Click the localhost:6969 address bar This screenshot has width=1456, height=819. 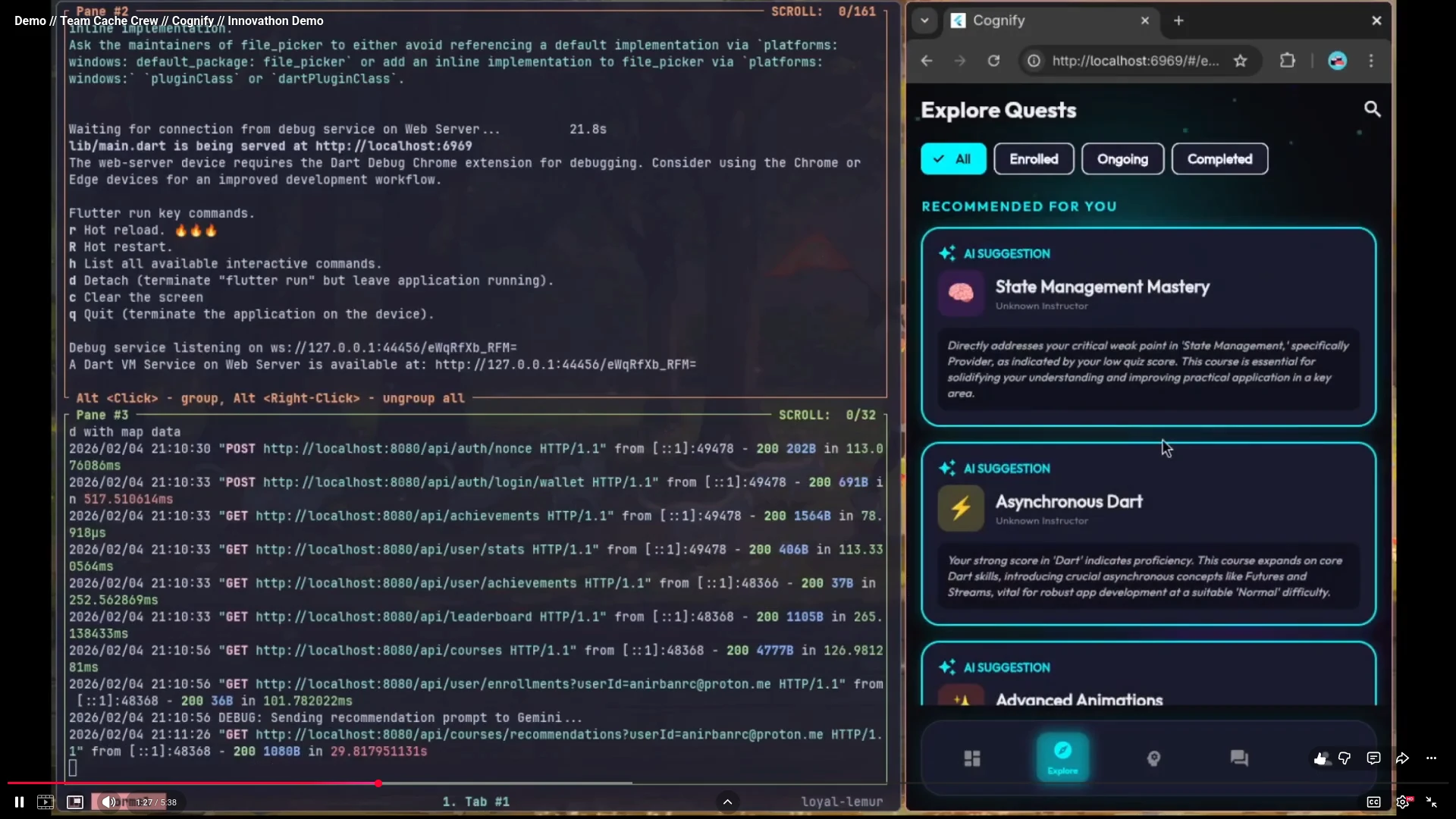1136,61
